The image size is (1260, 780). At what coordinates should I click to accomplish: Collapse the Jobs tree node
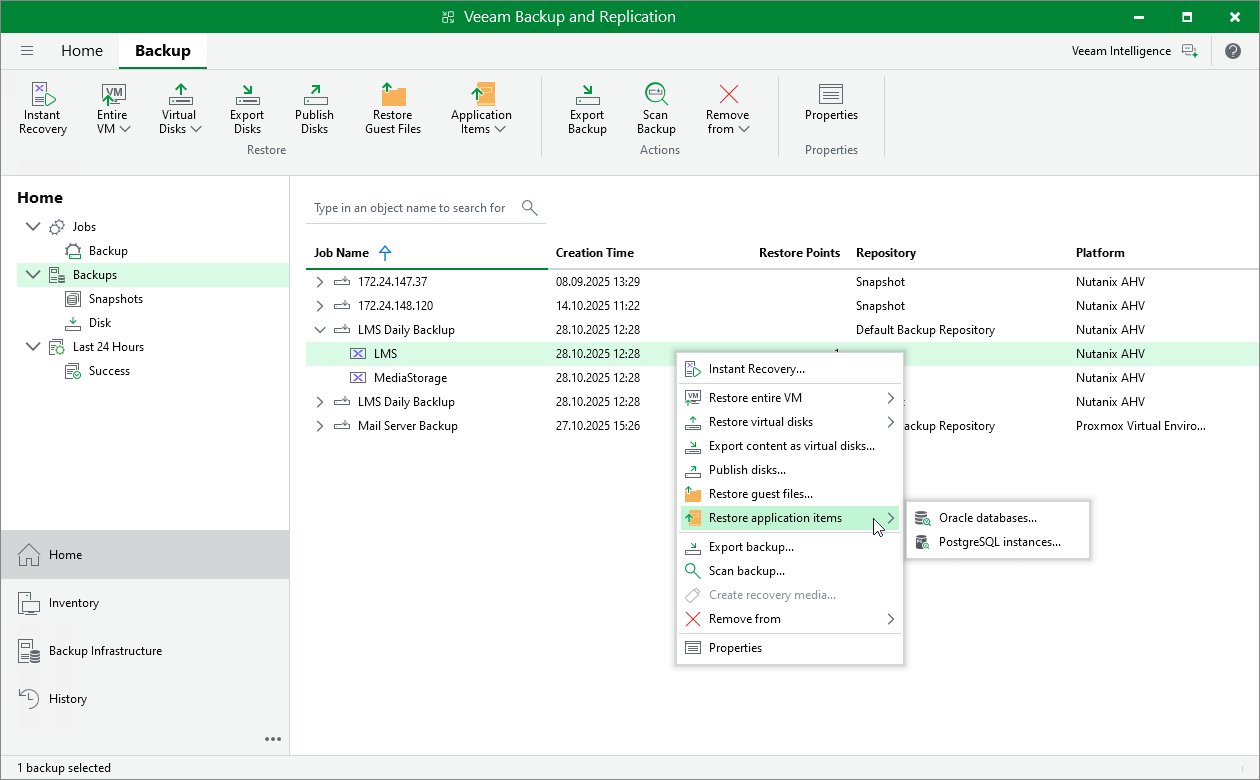click(x=33, y=227)
